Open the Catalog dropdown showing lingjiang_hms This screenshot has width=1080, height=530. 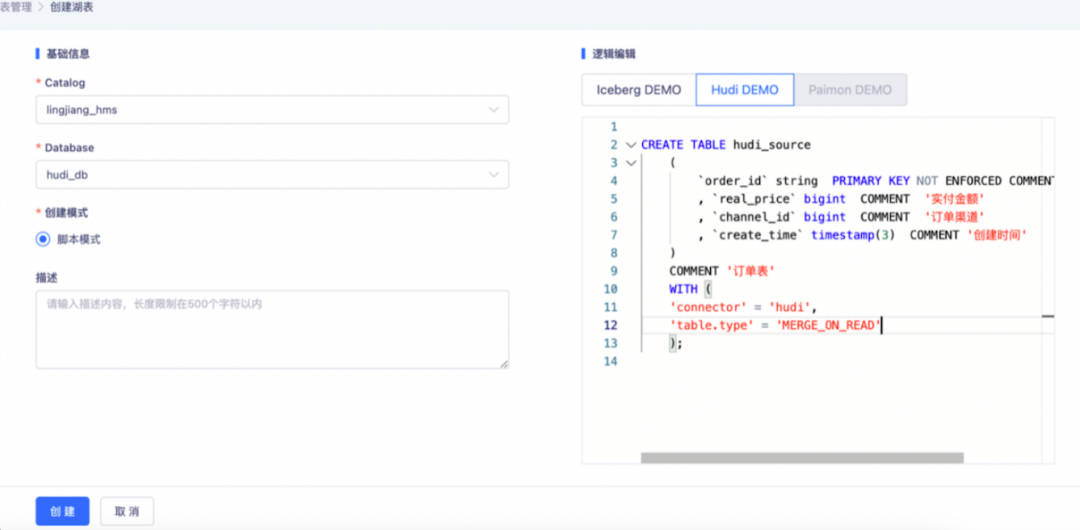(272, 110)
